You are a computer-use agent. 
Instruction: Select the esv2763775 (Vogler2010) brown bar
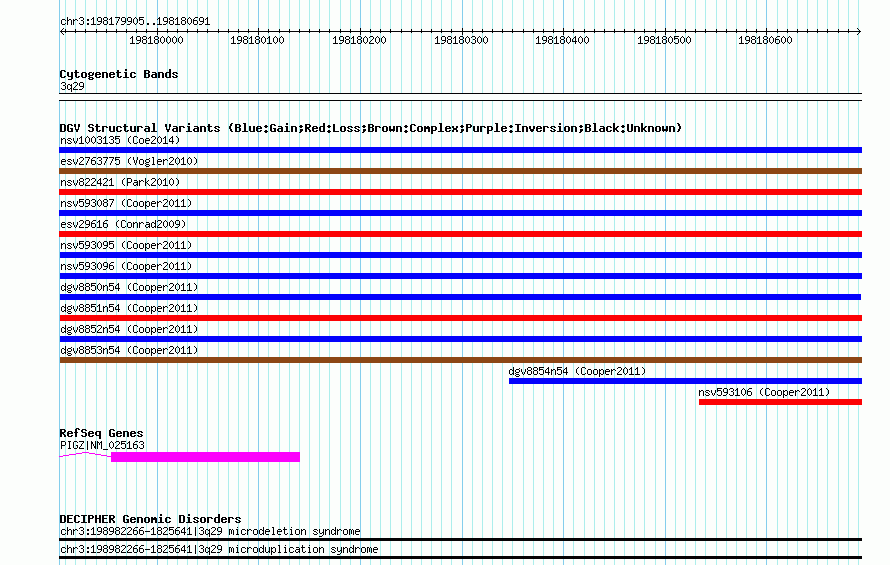pyautogui.click(x=460, y=171)
